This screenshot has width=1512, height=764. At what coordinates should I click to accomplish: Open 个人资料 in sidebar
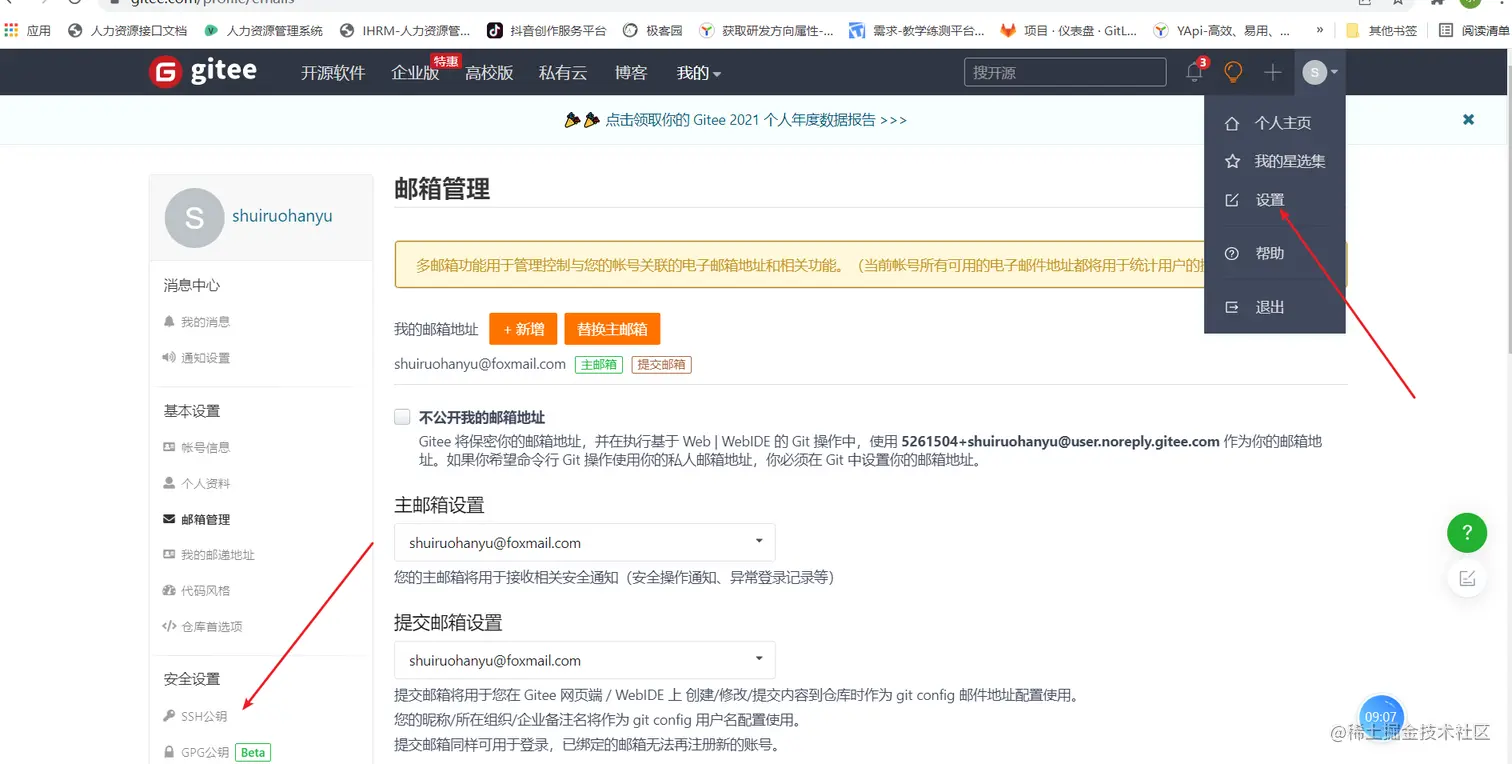pos(197,483)
